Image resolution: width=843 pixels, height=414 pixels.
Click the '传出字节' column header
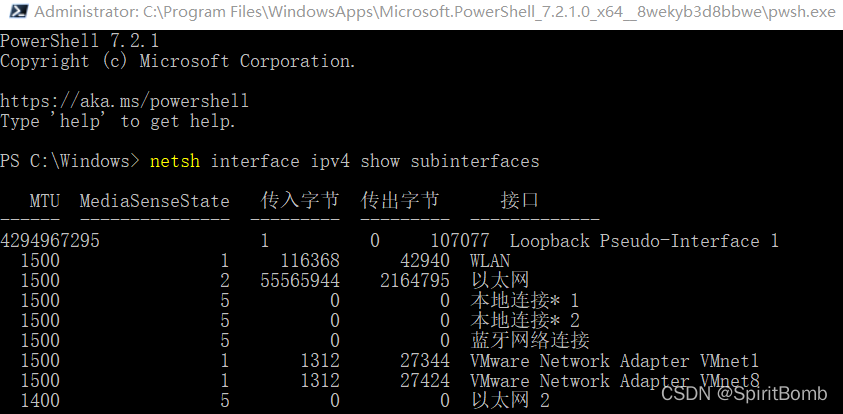click(400, 201)
